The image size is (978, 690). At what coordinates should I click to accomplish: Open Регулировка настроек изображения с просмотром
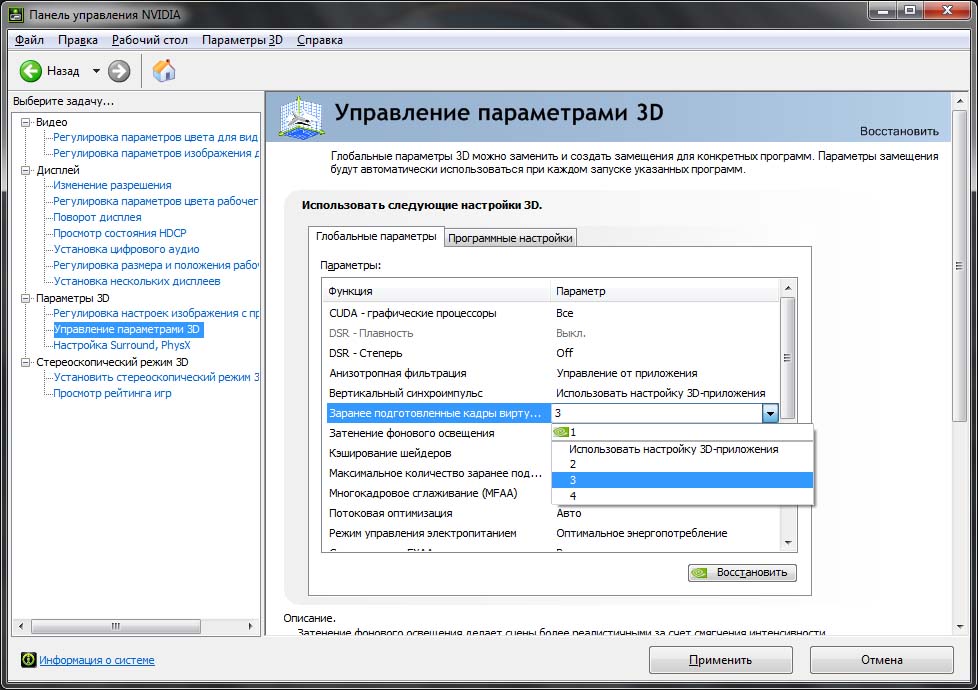(156, 313)
